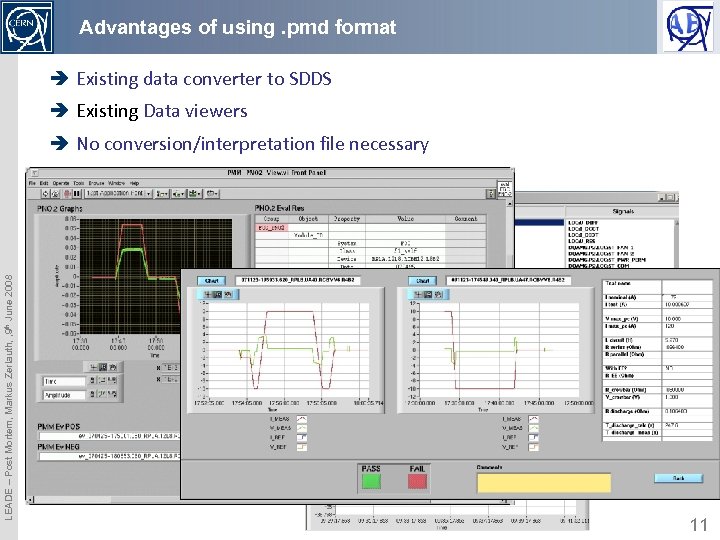The image size is (720, 540).
Task: Click the Value column header in Eval Res table
Action: [405, 219]
